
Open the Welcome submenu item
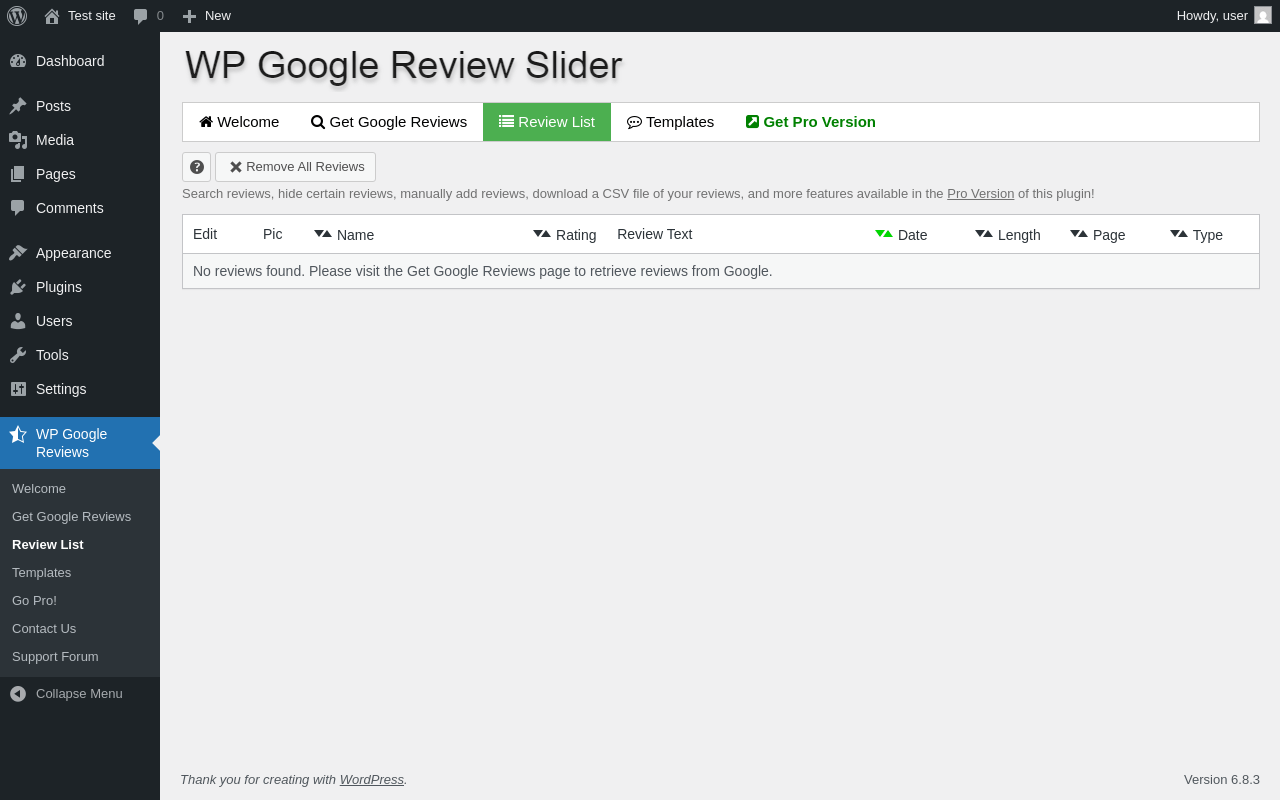[39, 488]
